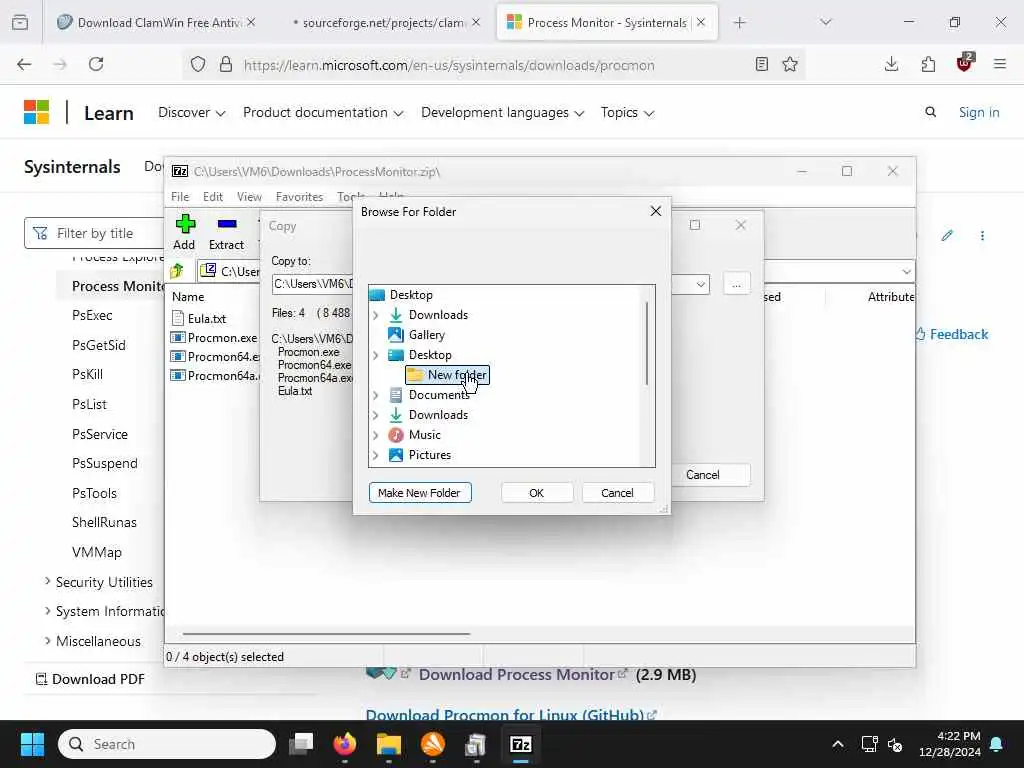The image size is (1024, 768).
Task: Open the Firefox hamburger menu
Action: [1000, 64]
